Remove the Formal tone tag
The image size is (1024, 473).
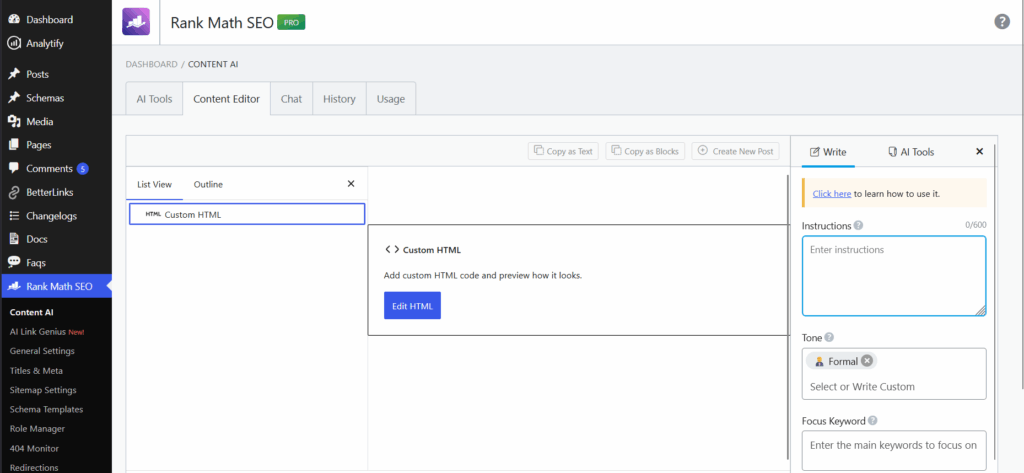866,361
